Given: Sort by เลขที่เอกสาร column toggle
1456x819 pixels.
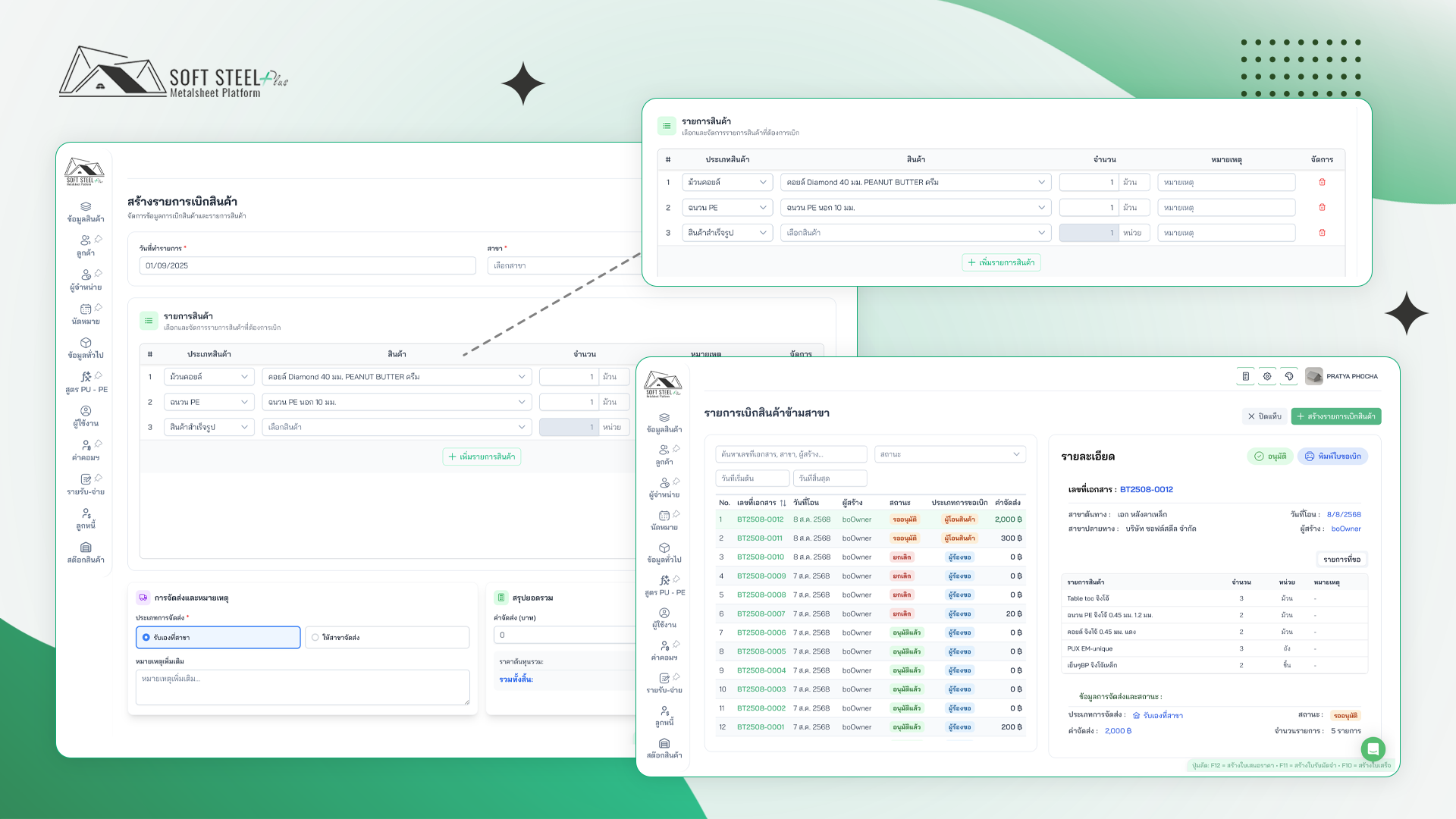Looking at the screenshot, I should (783, 503).
